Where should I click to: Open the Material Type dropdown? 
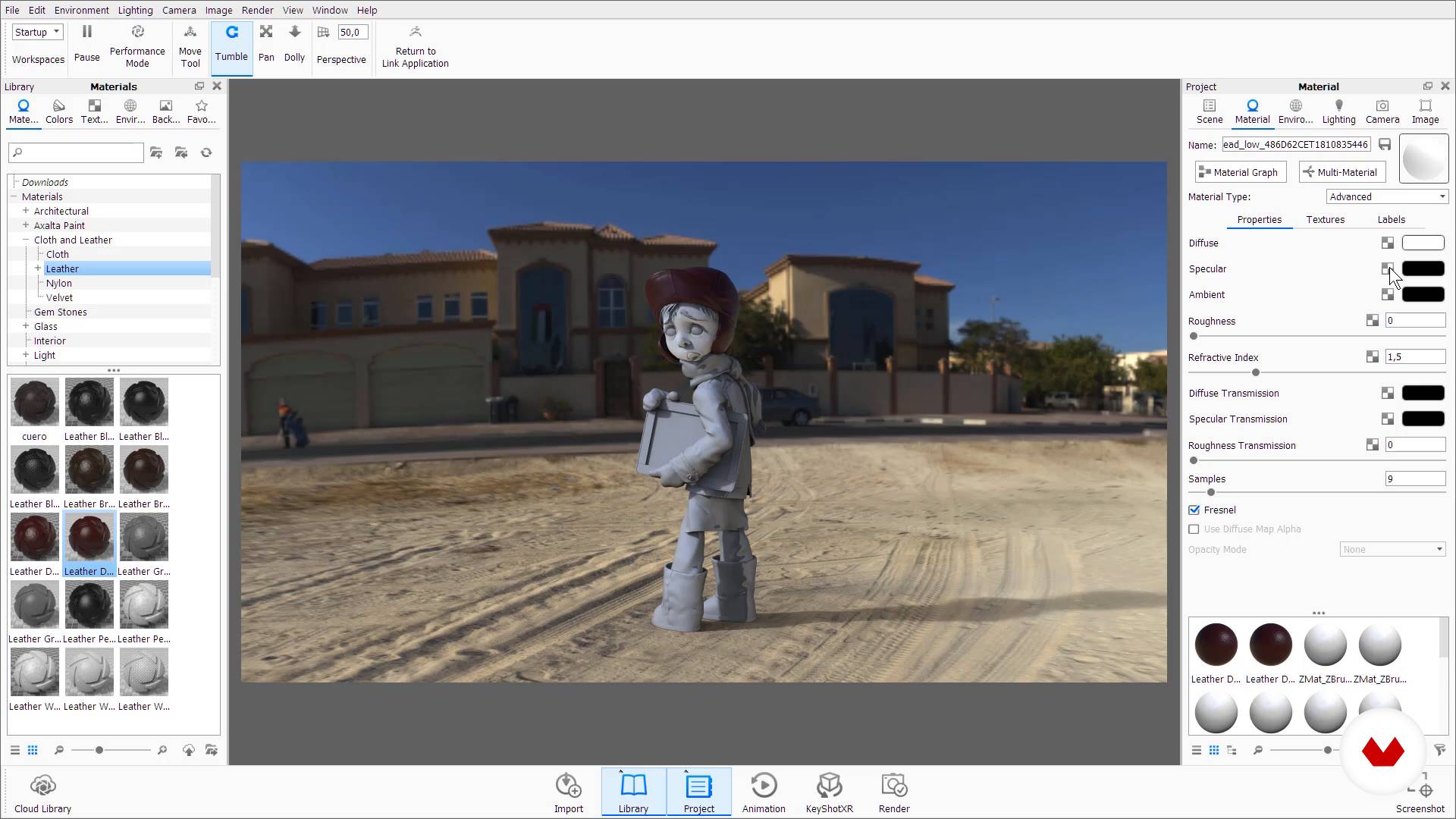[1386, 196]
